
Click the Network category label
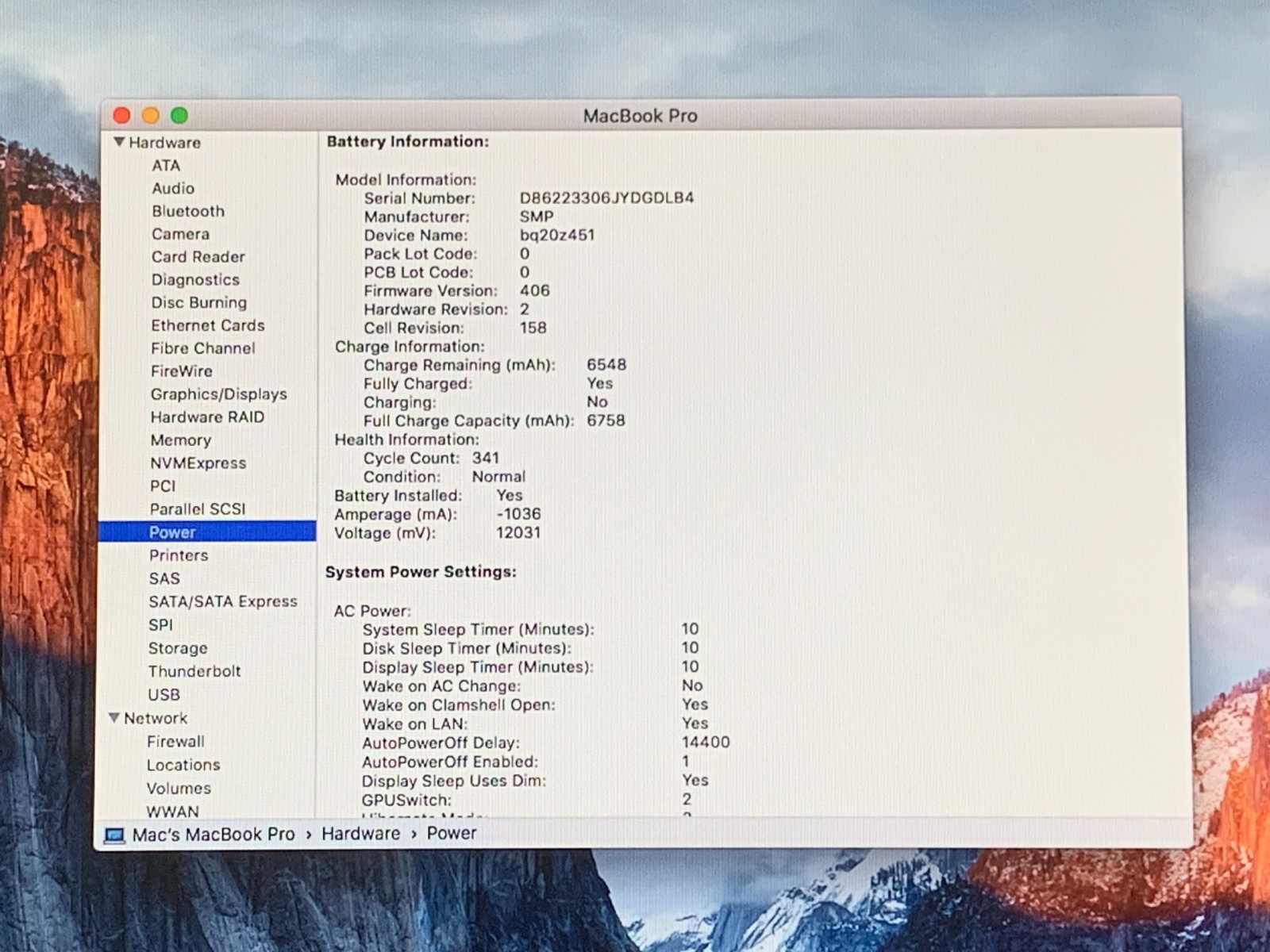(156, 718)
